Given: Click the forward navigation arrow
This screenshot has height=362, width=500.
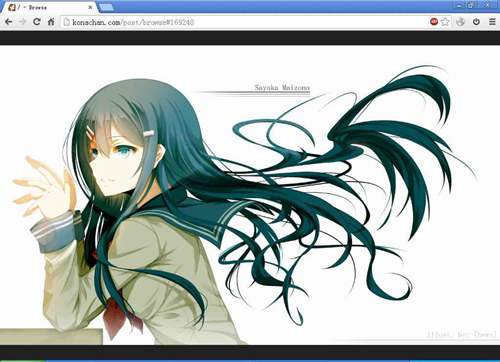Looking at the screenshot, I should pos(23,22).
